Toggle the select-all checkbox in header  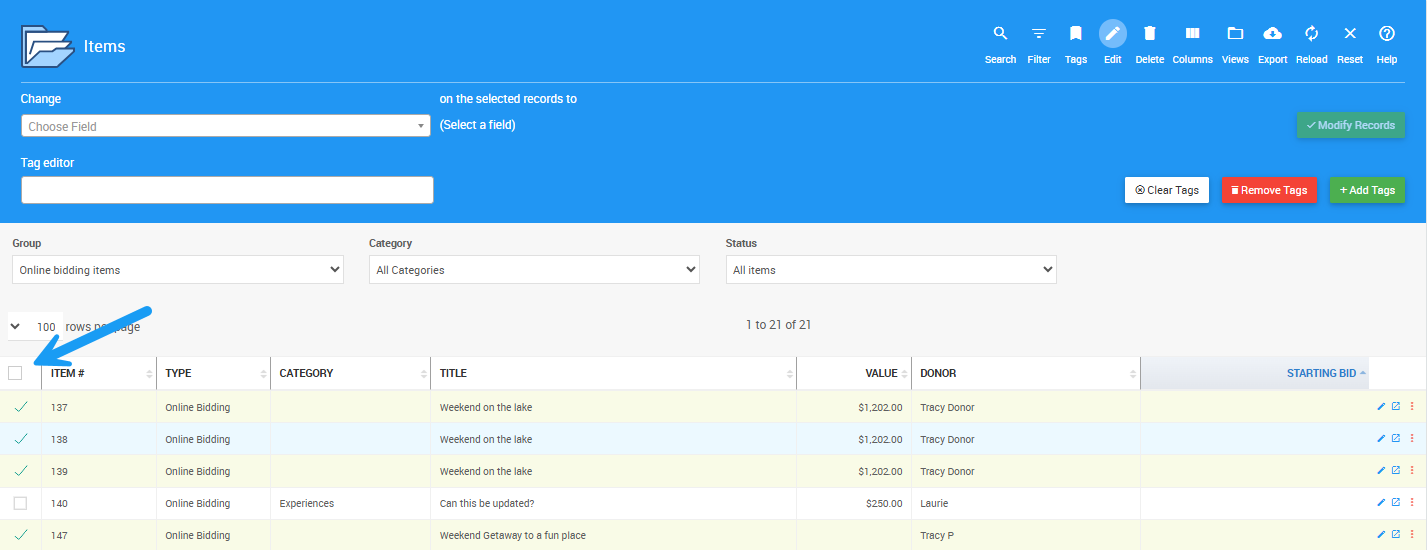coord(15,373)
